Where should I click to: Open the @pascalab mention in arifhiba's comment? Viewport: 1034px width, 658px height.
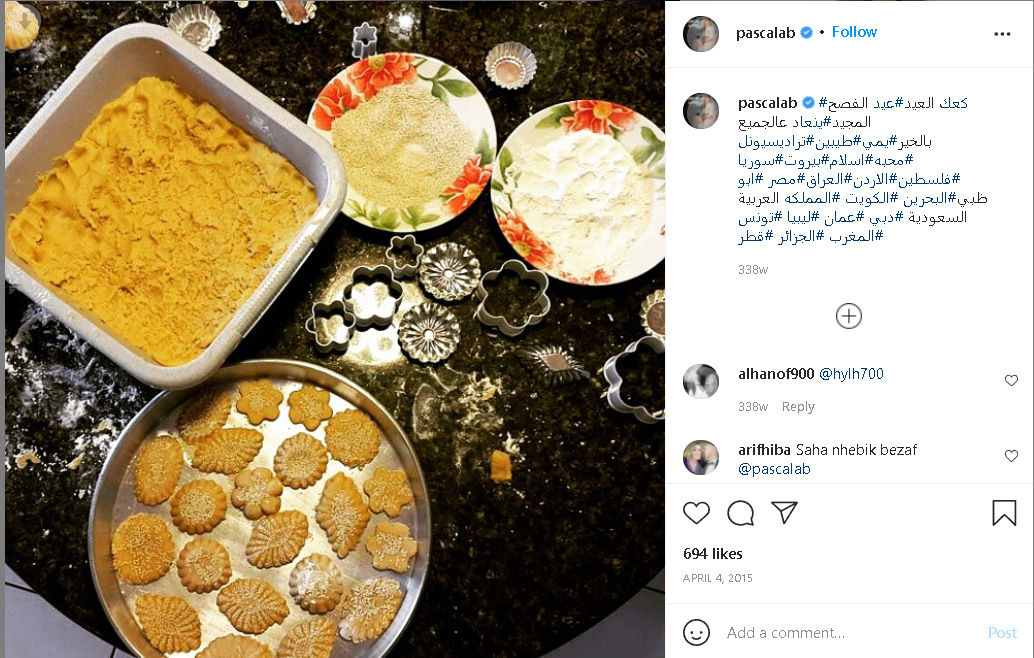click(x=774, y=469)
